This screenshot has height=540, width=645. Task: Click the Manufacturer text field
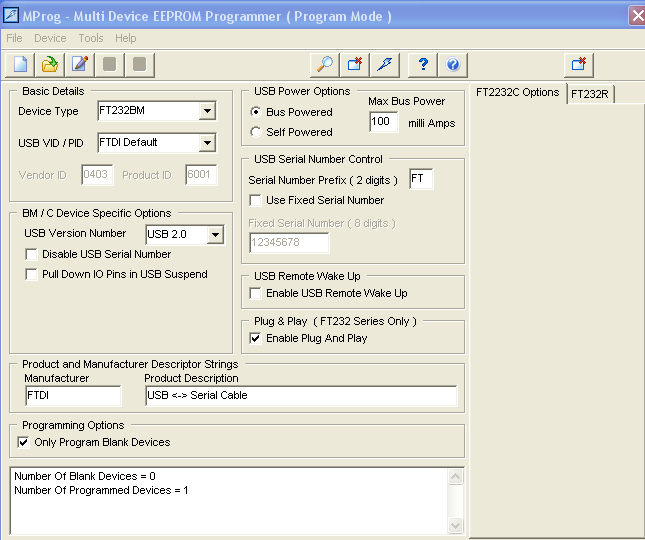pyautogui.click(x=73, y=396)
